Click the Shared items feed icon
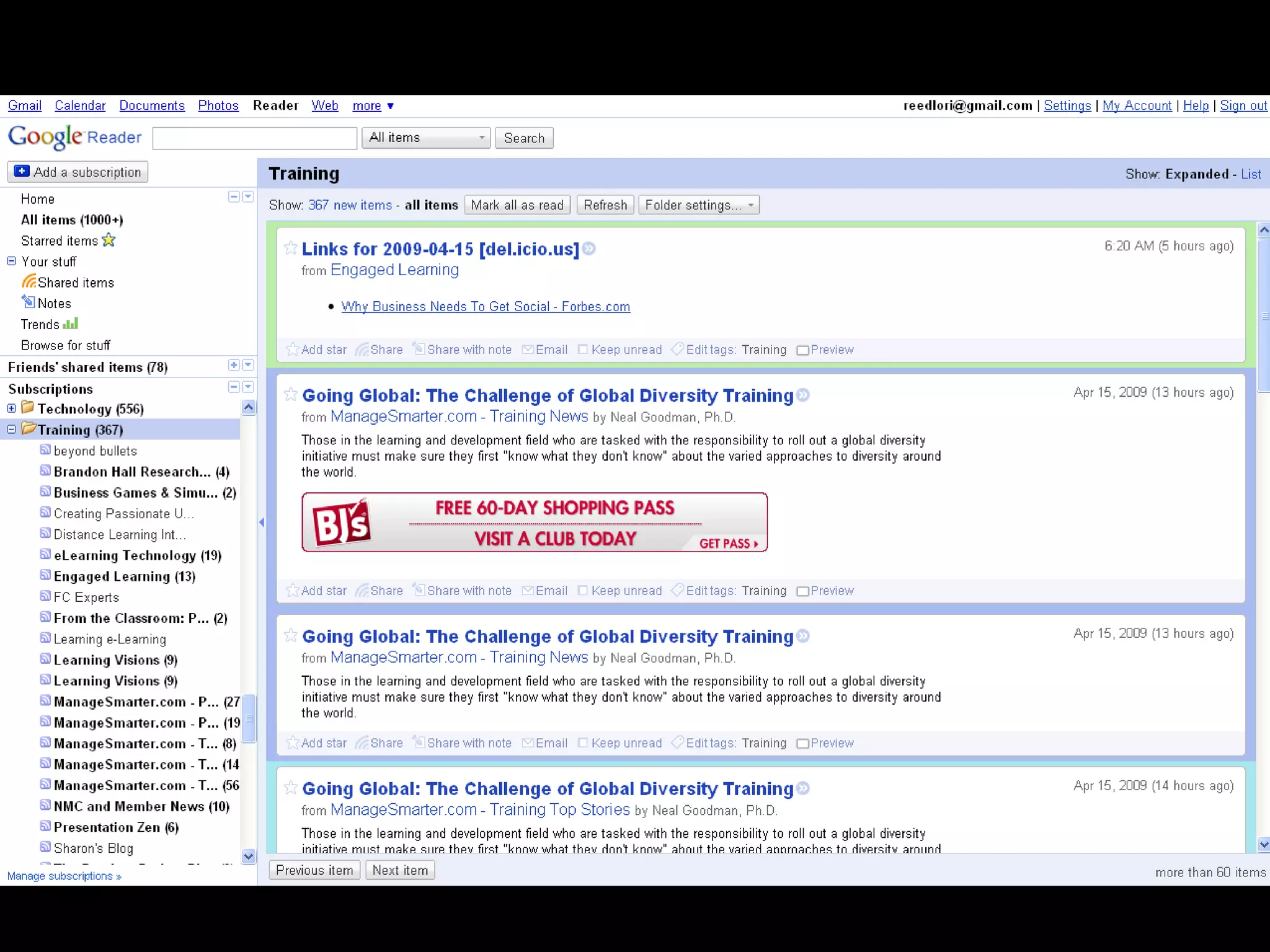 [29, 282]
